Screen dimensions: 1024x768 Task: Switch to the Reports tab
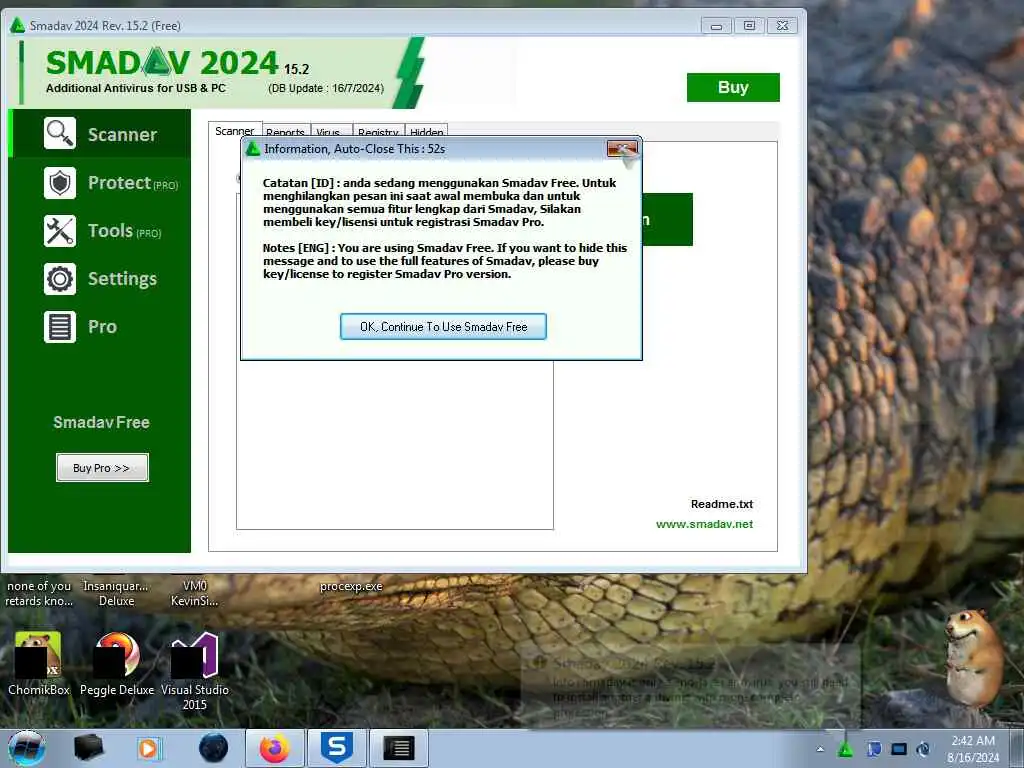coord(285,132)
